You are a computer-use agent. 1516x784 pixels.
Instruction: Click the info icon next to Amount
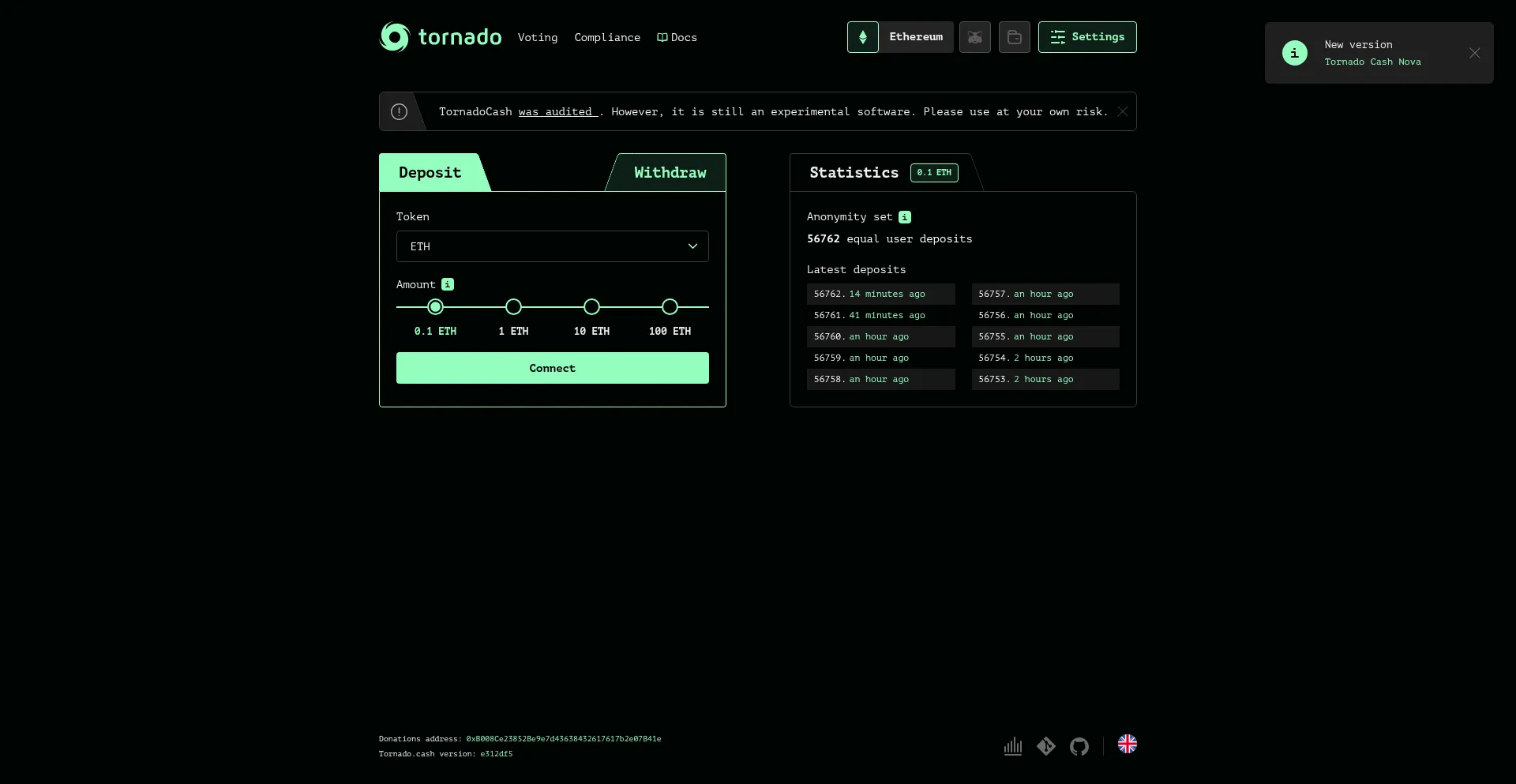coord(448,284)
